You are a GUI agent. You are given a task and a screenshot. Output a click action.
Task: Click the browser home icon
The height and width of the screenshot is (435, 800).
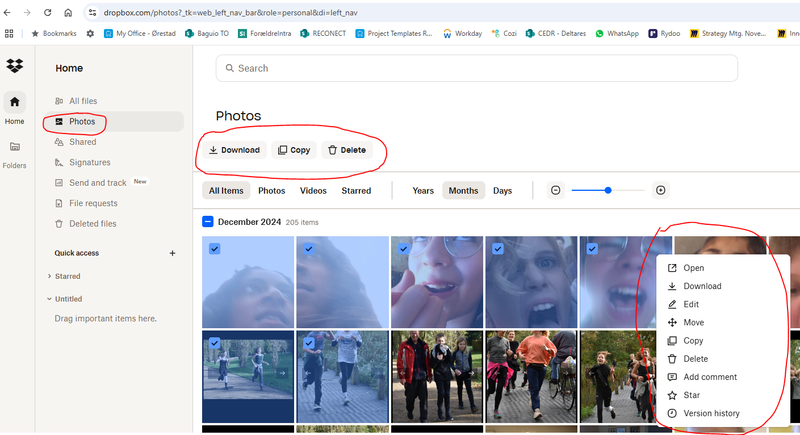(68, 12)
